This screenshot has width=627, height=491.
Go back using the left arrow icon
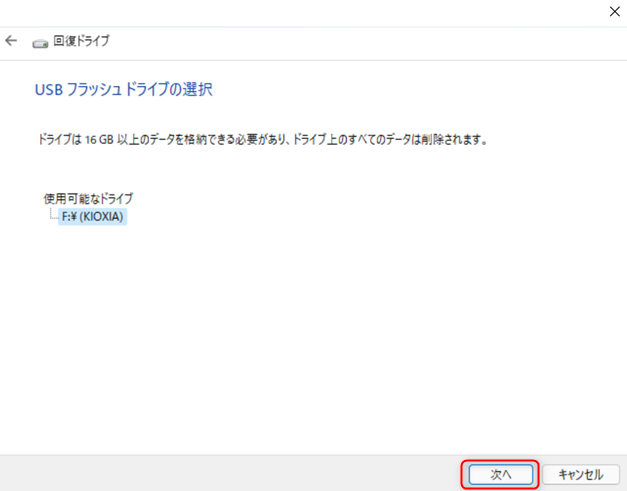click(11, 40)
